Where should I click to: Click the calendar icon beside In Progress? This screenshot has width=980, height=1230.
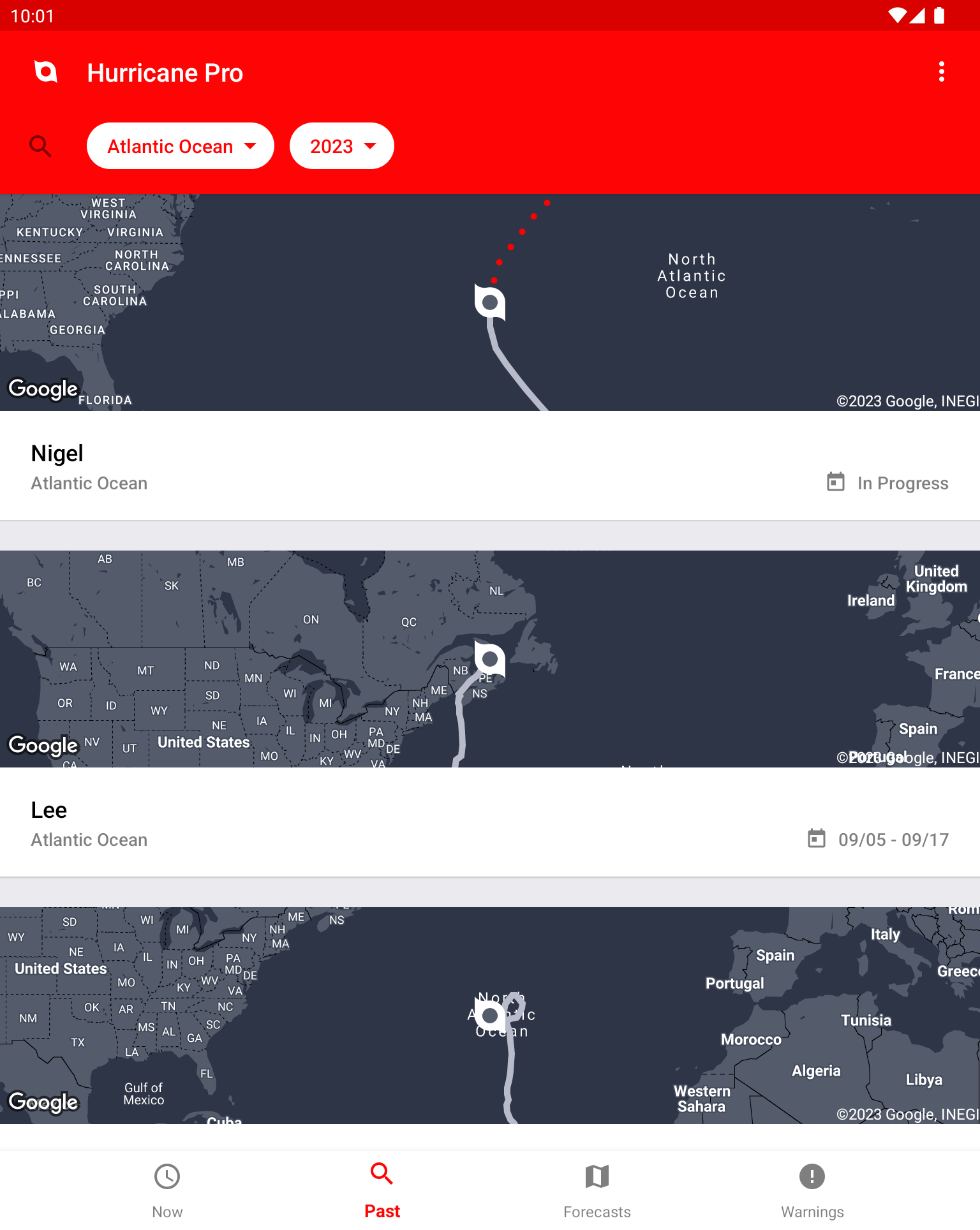[835, 482]
